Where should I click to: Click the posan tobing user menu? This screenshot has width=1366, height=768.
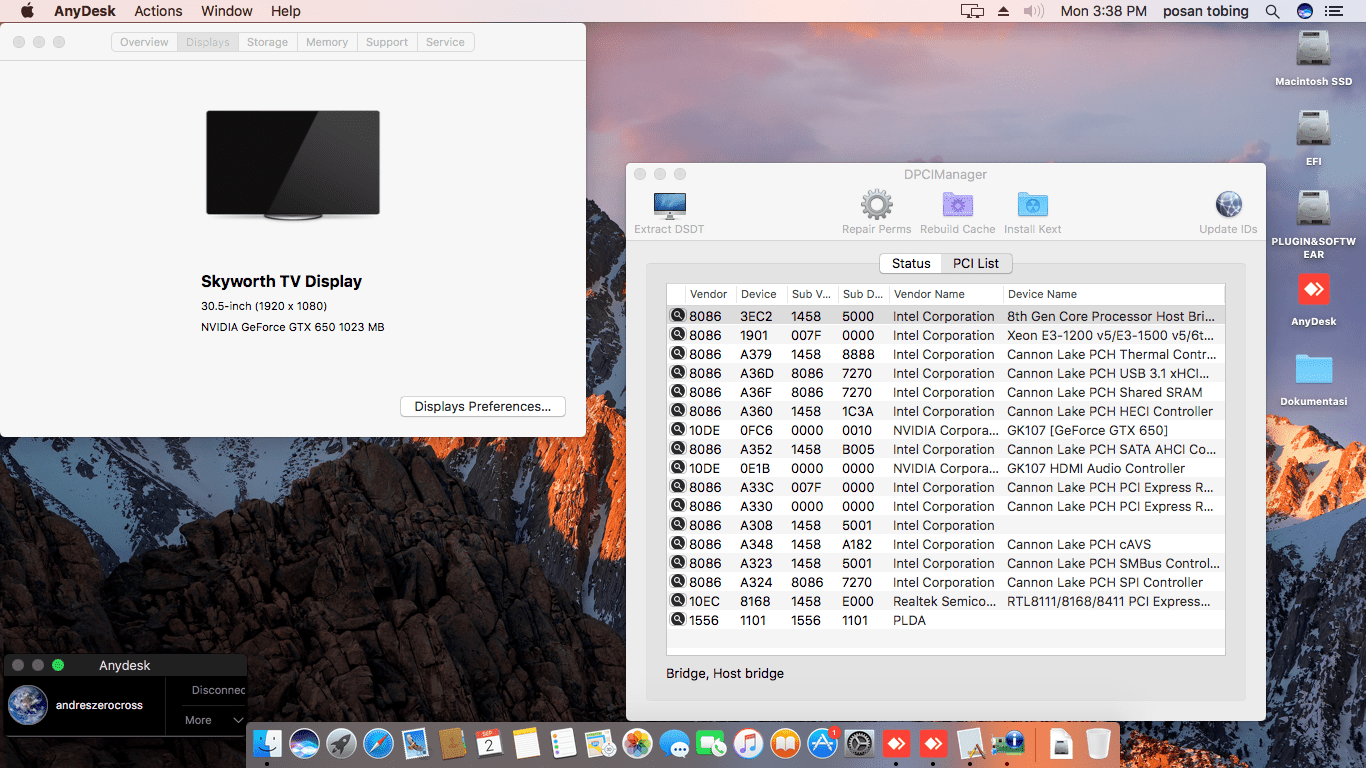[1206, 11]
